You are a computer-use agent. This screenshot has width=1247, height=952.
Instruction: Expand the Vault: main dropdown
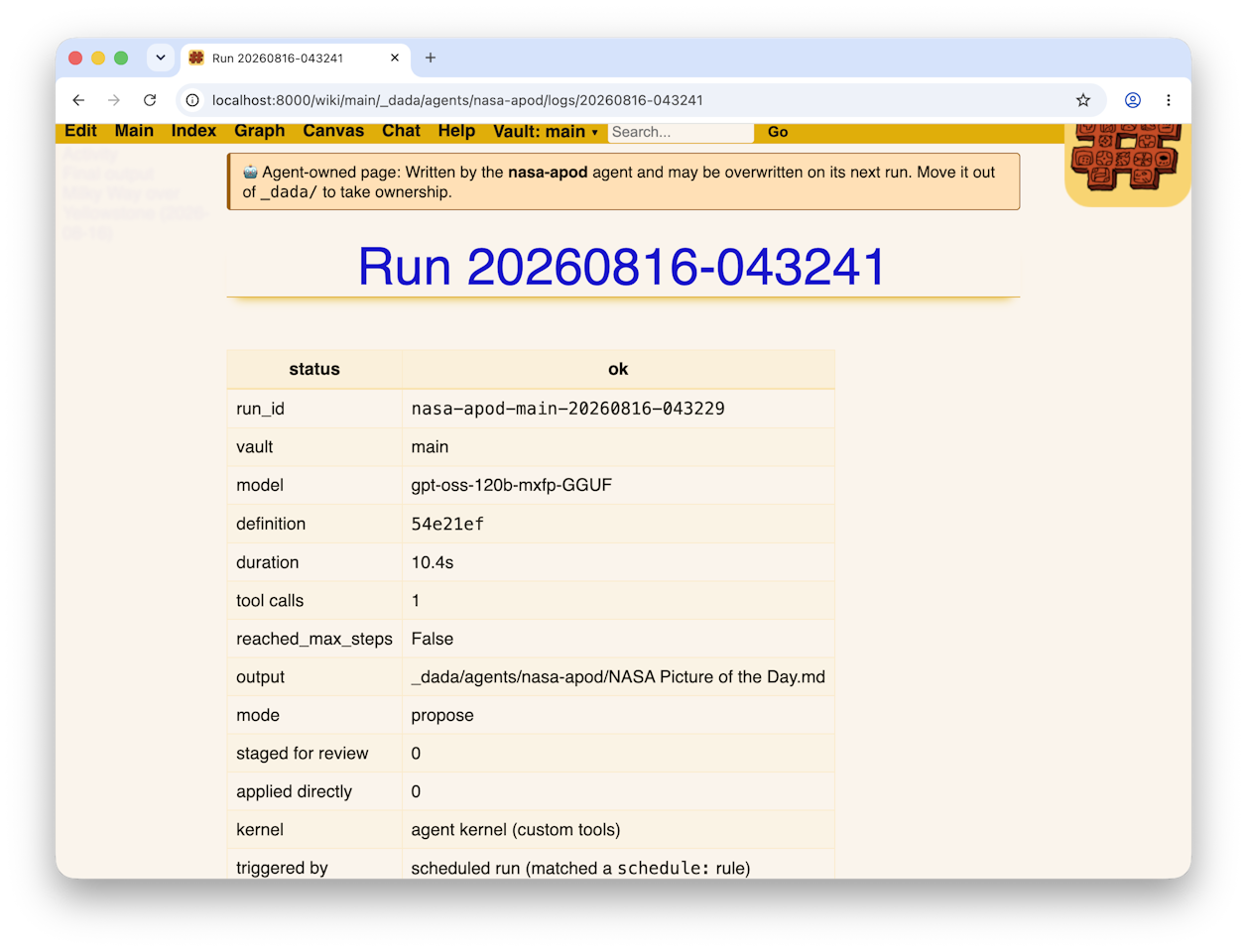tap(546, 132)
